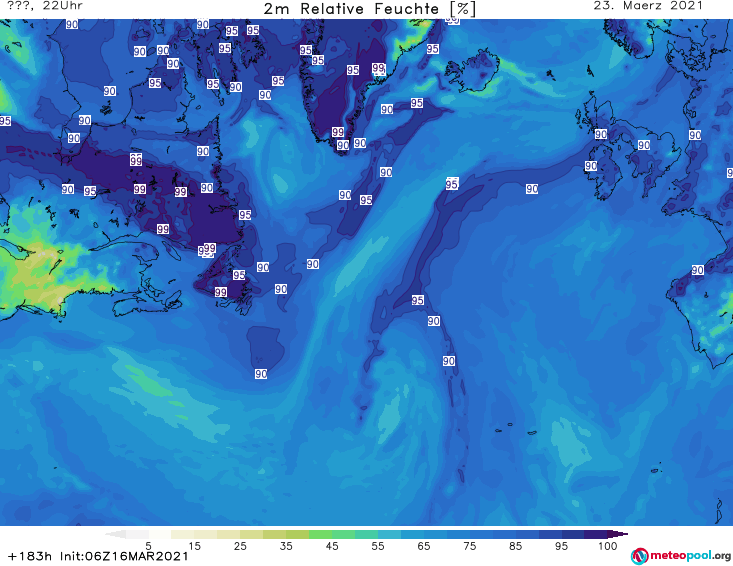Select the pale white arrow start of colorbar

[115, 534]
